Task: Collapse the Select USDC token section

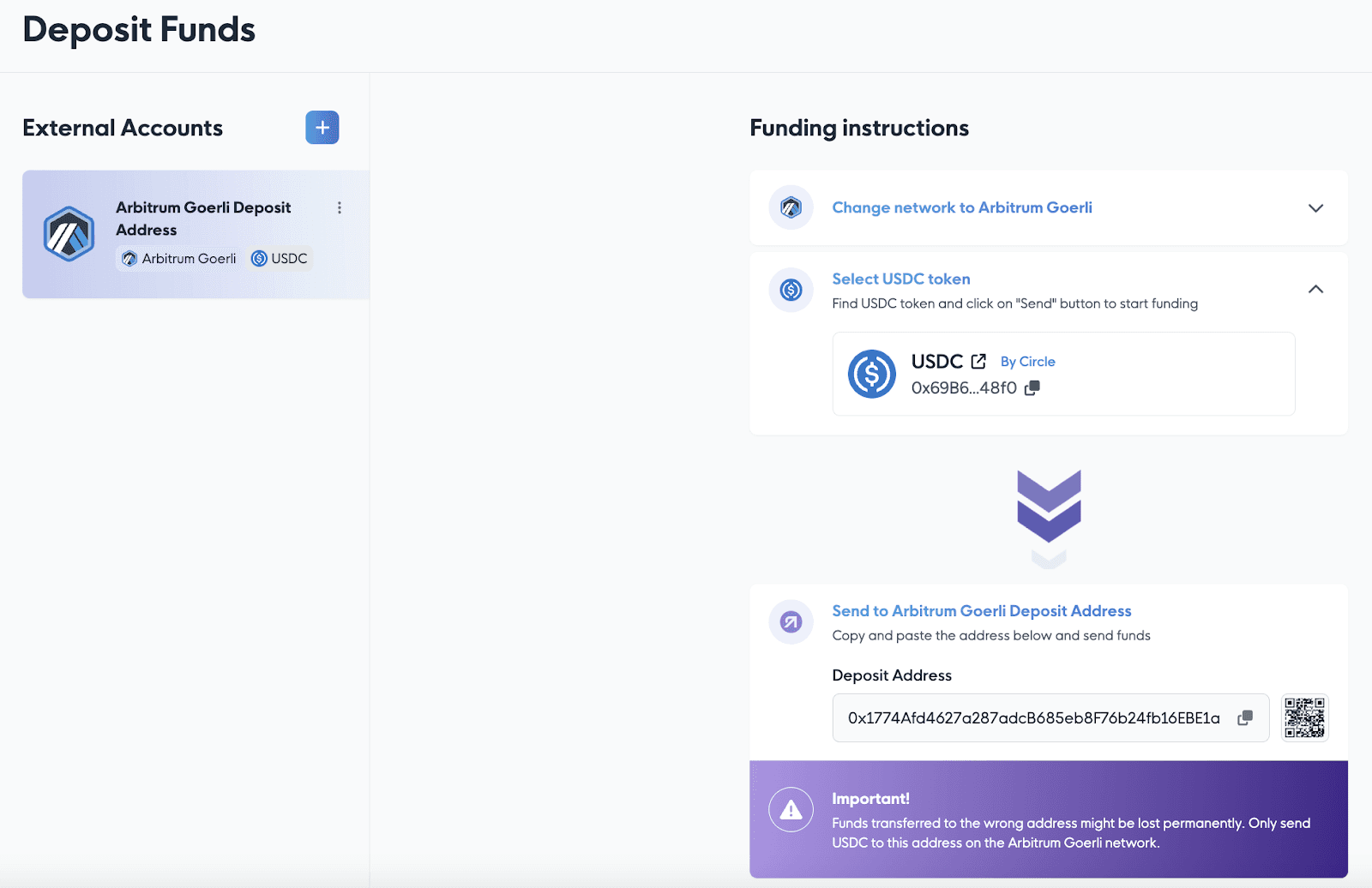Action: (x=1315, y=289)
